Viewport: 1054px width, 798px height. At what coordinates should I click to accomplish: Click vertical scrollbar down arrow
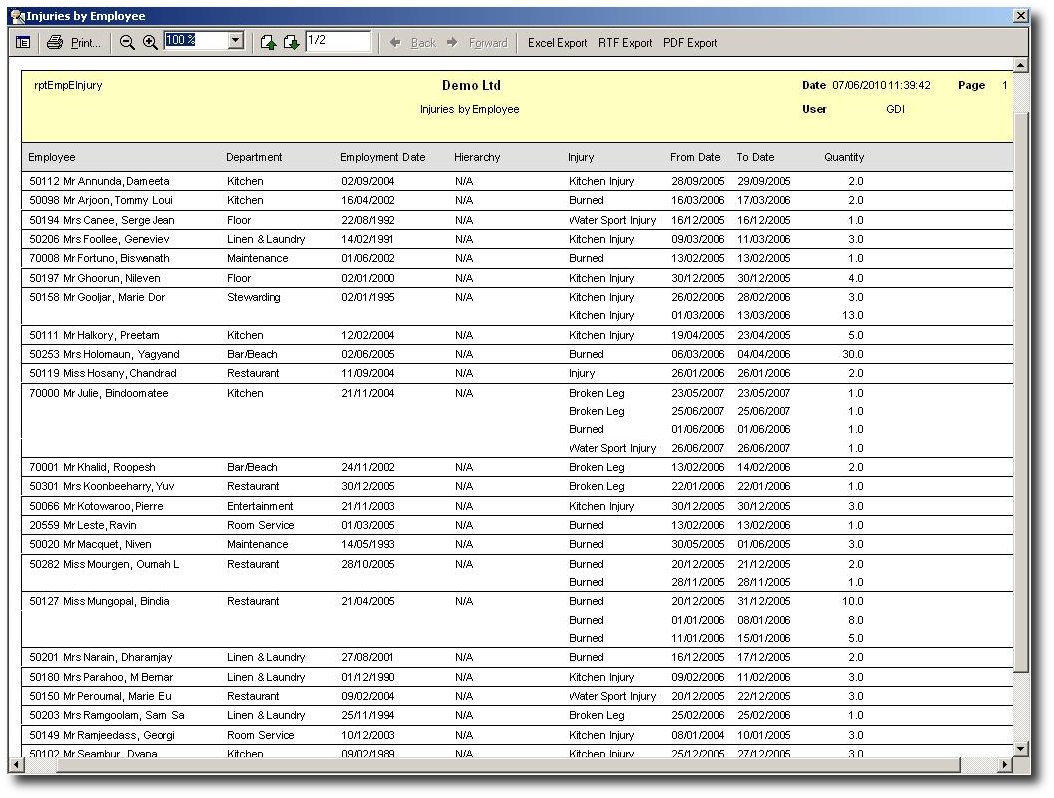click(1020, 748)
